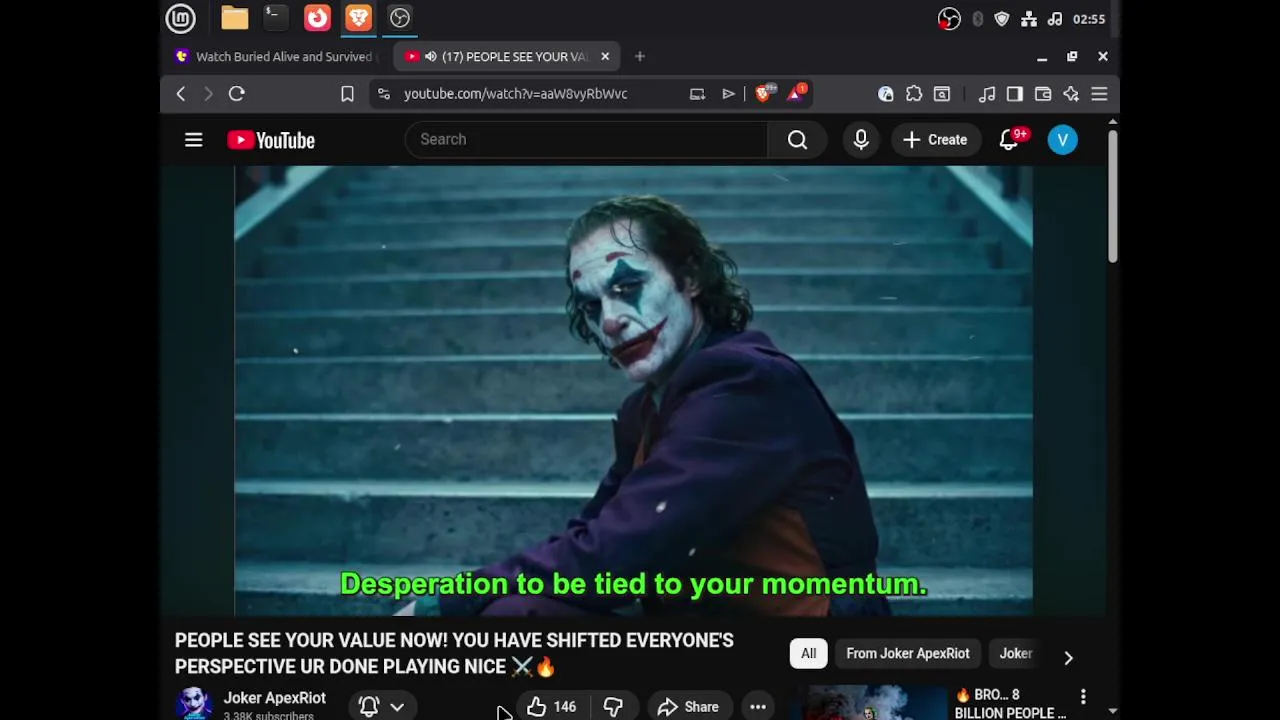View site settings icon in address bar
The height and width of the screenshot is (720, 1280).
click(x=383, y=94)
